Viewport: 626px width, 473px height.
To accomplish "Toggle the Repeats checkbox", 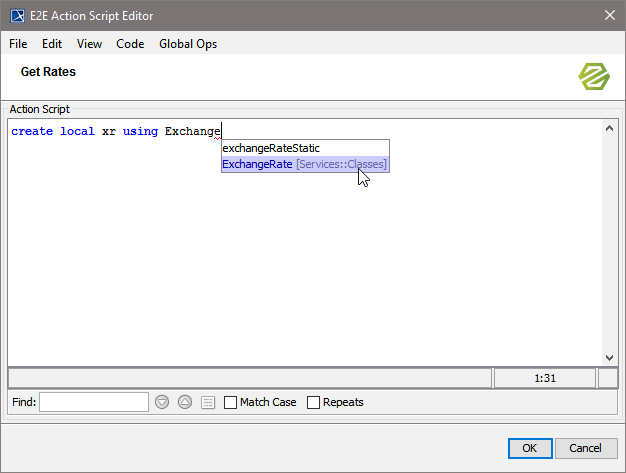I will [314, 402].
